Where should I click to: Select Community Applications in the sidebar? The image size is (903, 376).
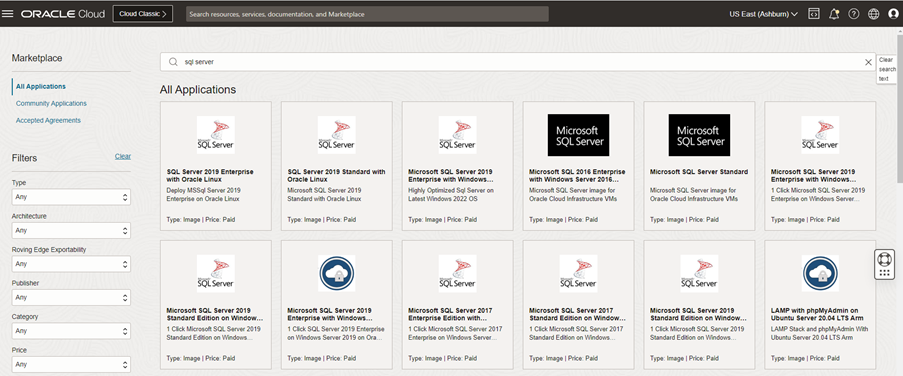pyautogui.click(x=51, y=104)
